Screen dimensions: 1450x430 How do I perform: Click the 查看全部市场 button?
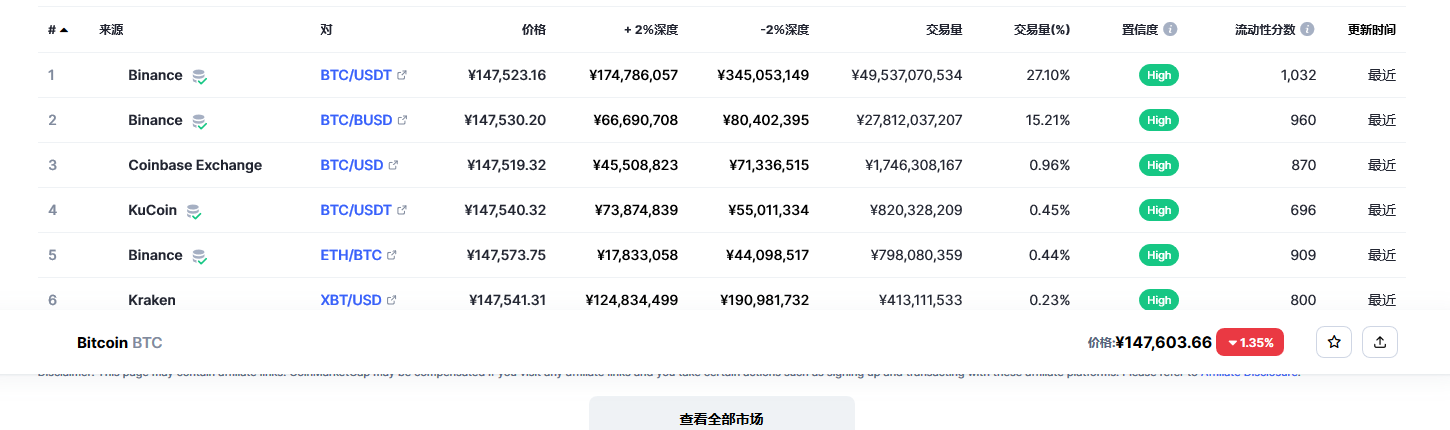pyautogui.click(x=722, y=419)
